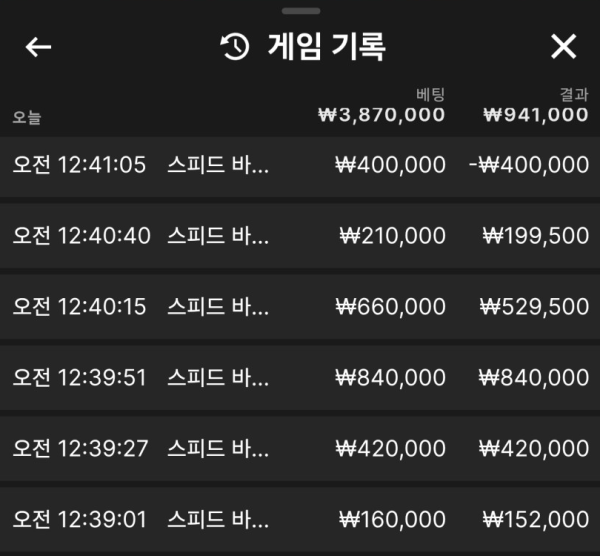Tap the drag handle at top
The height and width of the screenshot is (556, 600).
301,11
